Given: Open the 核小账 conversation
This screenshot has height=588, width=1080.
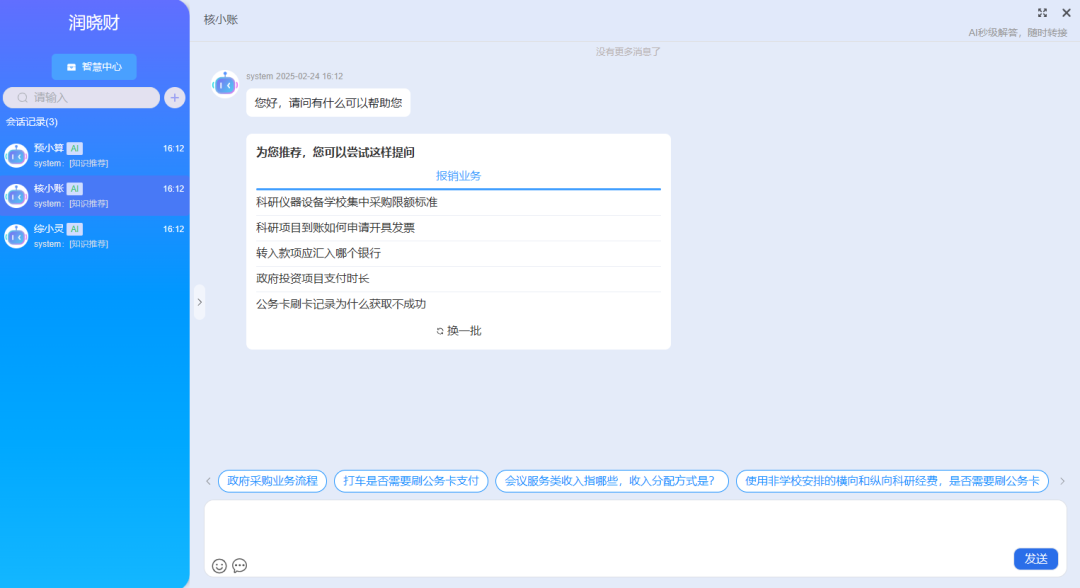Looking at the screenshot, I should point(95,195).
